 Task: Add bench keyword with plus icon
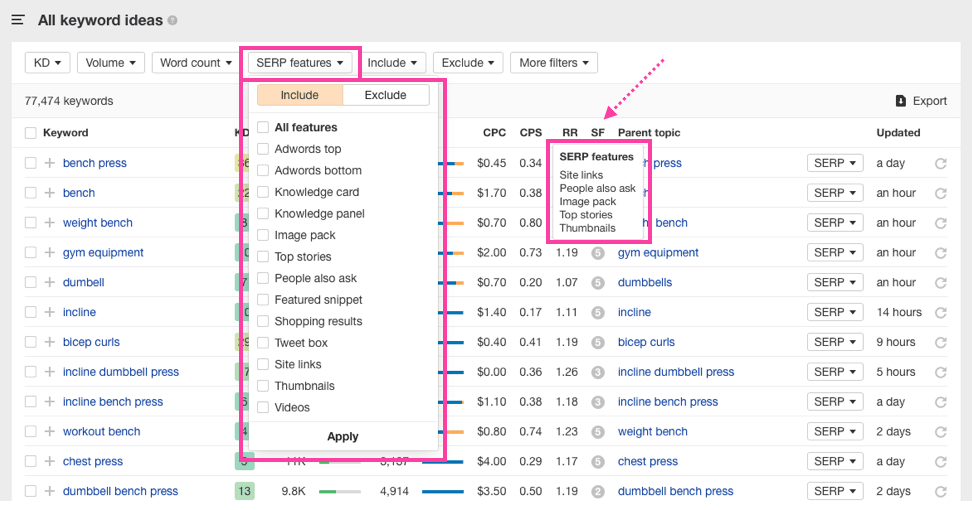tap(50, 193)
